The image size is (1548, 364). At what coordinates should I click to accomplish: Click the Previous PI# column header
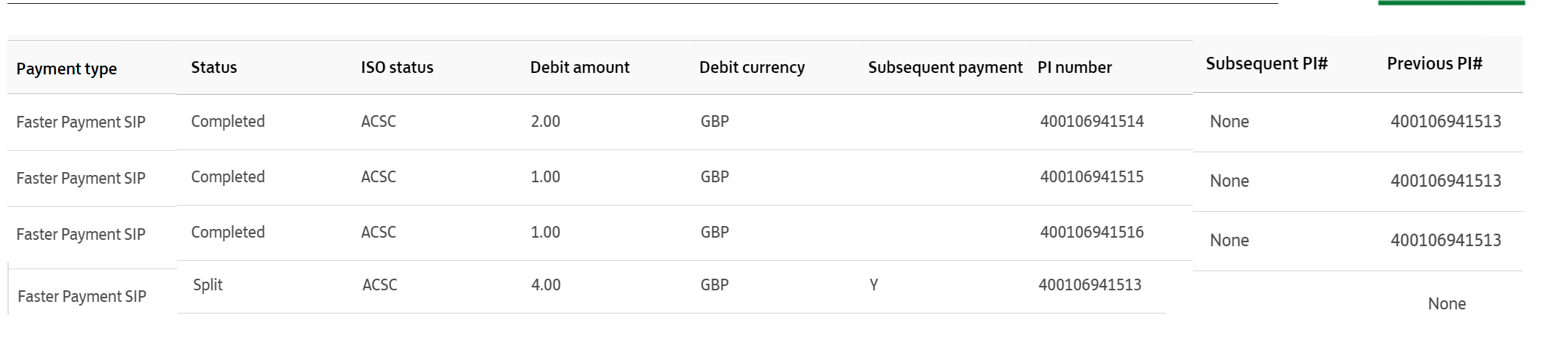[x=1434, y=63]
